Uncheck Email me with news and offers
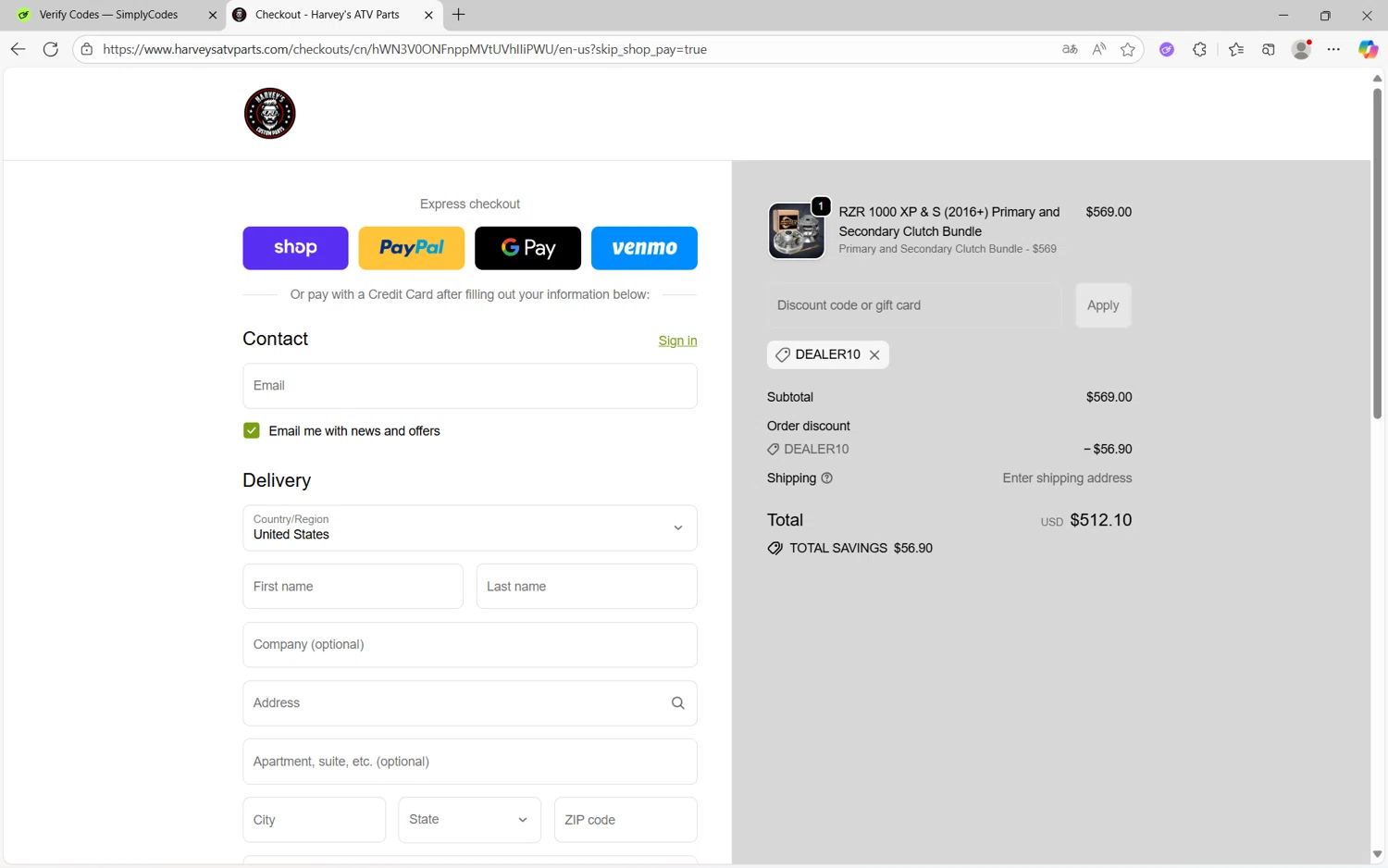Image resolution: width=1388 pixels, height=868 pixels. coord(252,431)
